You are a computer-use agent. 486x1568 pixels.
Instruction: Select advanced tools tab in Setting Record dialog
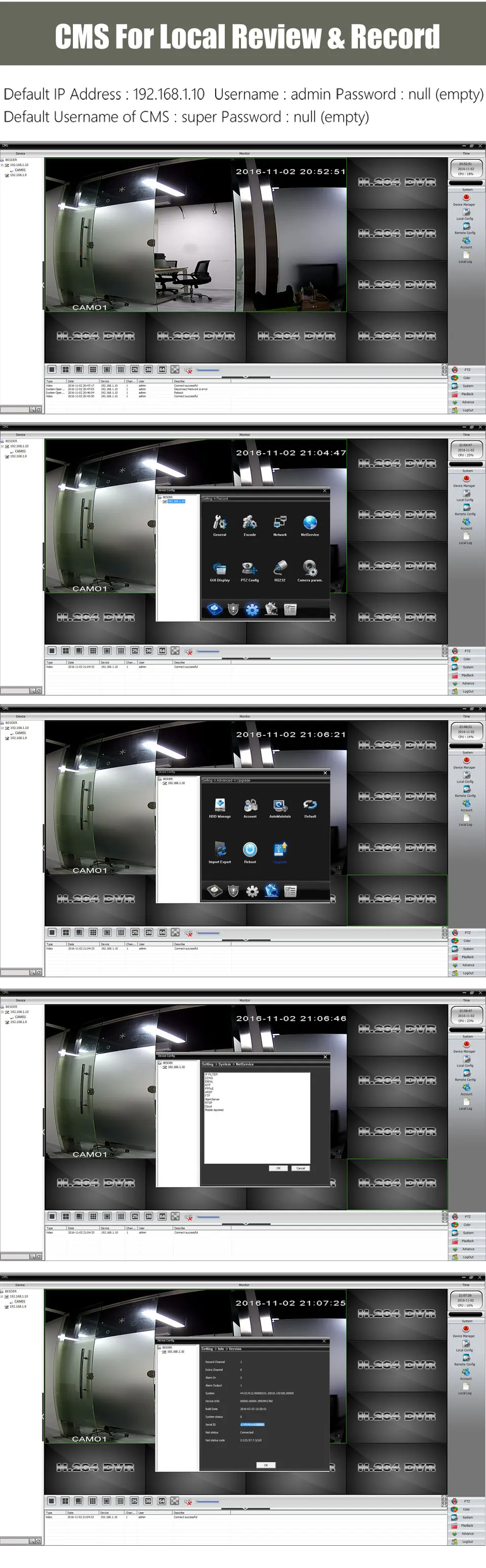[x=272, y=608]
